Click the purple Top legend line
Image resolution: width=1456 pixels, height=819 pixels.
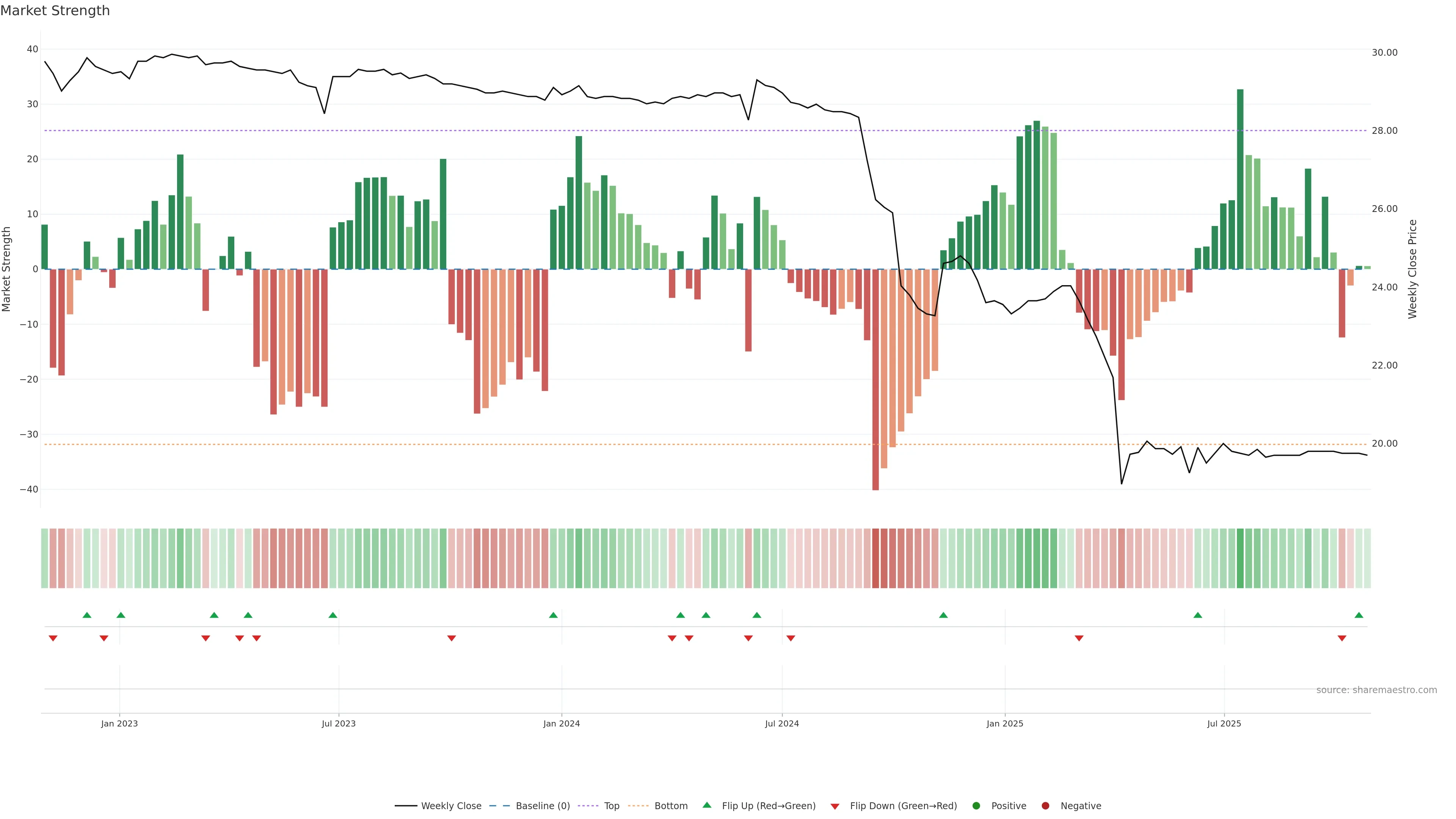click(588, 806)
